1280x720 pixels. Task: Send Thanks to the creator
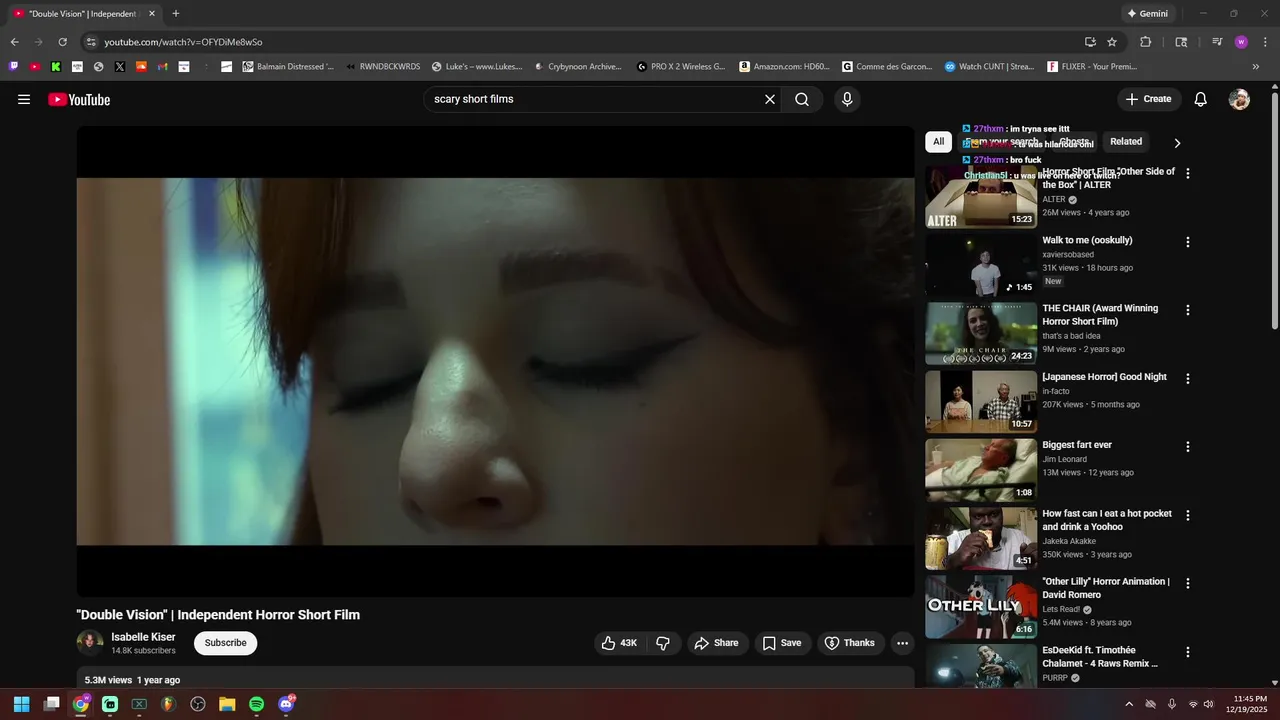(849, 643)
